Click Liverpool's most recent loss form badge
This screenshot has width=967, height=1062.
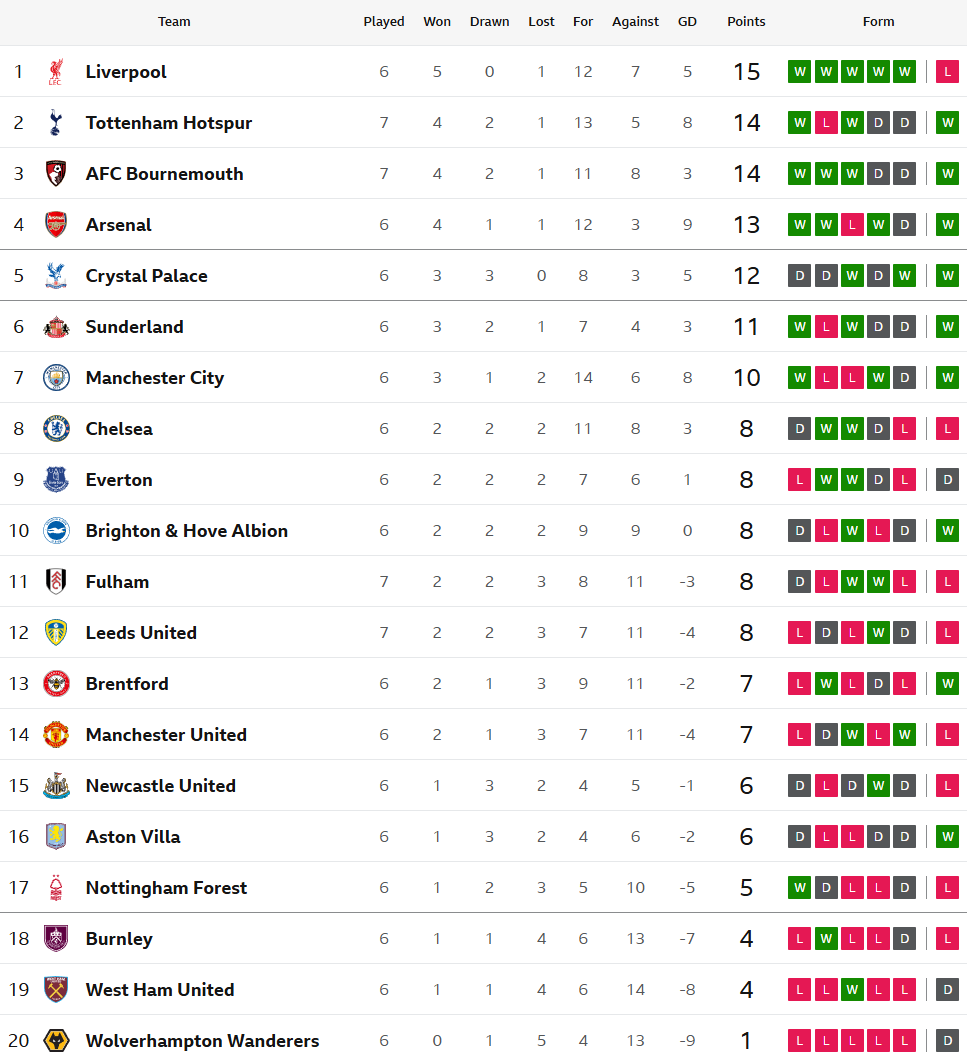[x=947, y=72]
